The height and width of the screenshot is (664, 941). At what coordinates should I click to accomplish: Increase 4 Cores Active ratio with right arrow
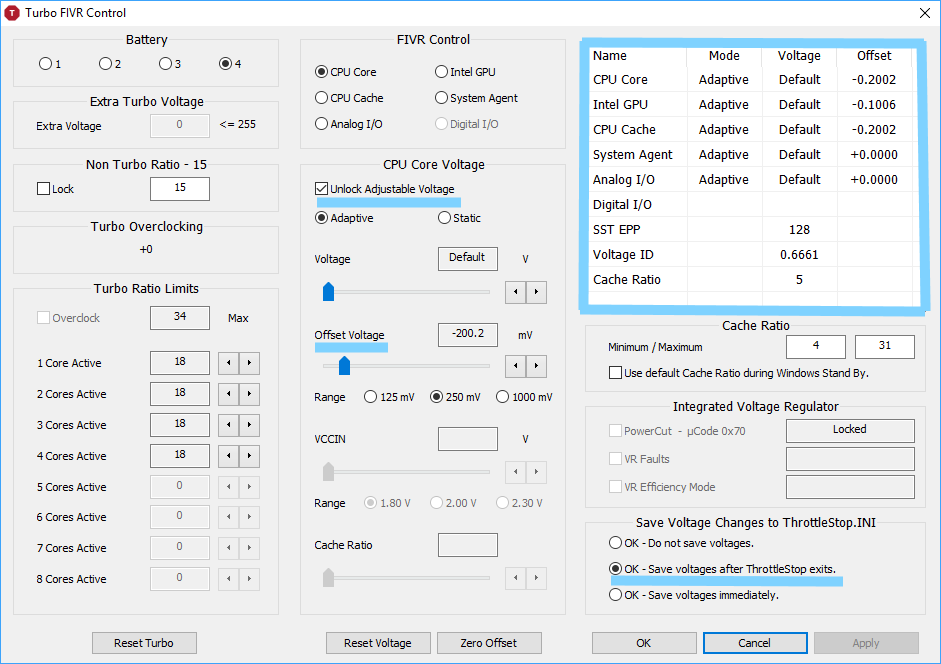point(250,456)
